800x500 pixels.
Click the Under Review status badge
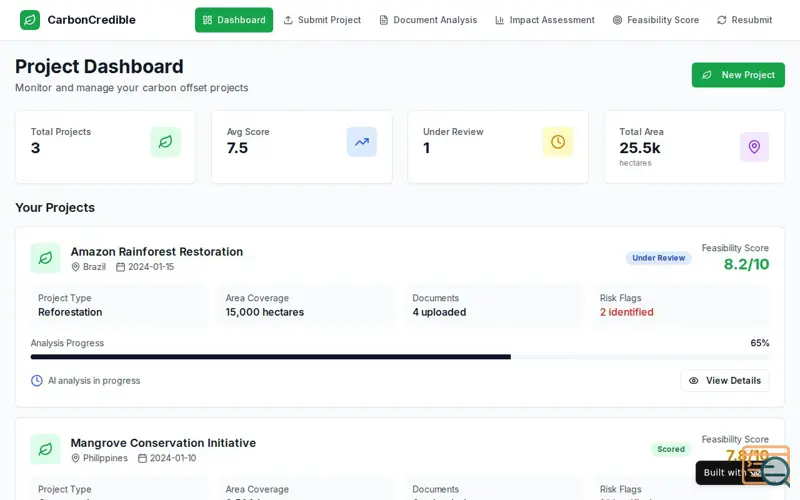tap(659, 258)
